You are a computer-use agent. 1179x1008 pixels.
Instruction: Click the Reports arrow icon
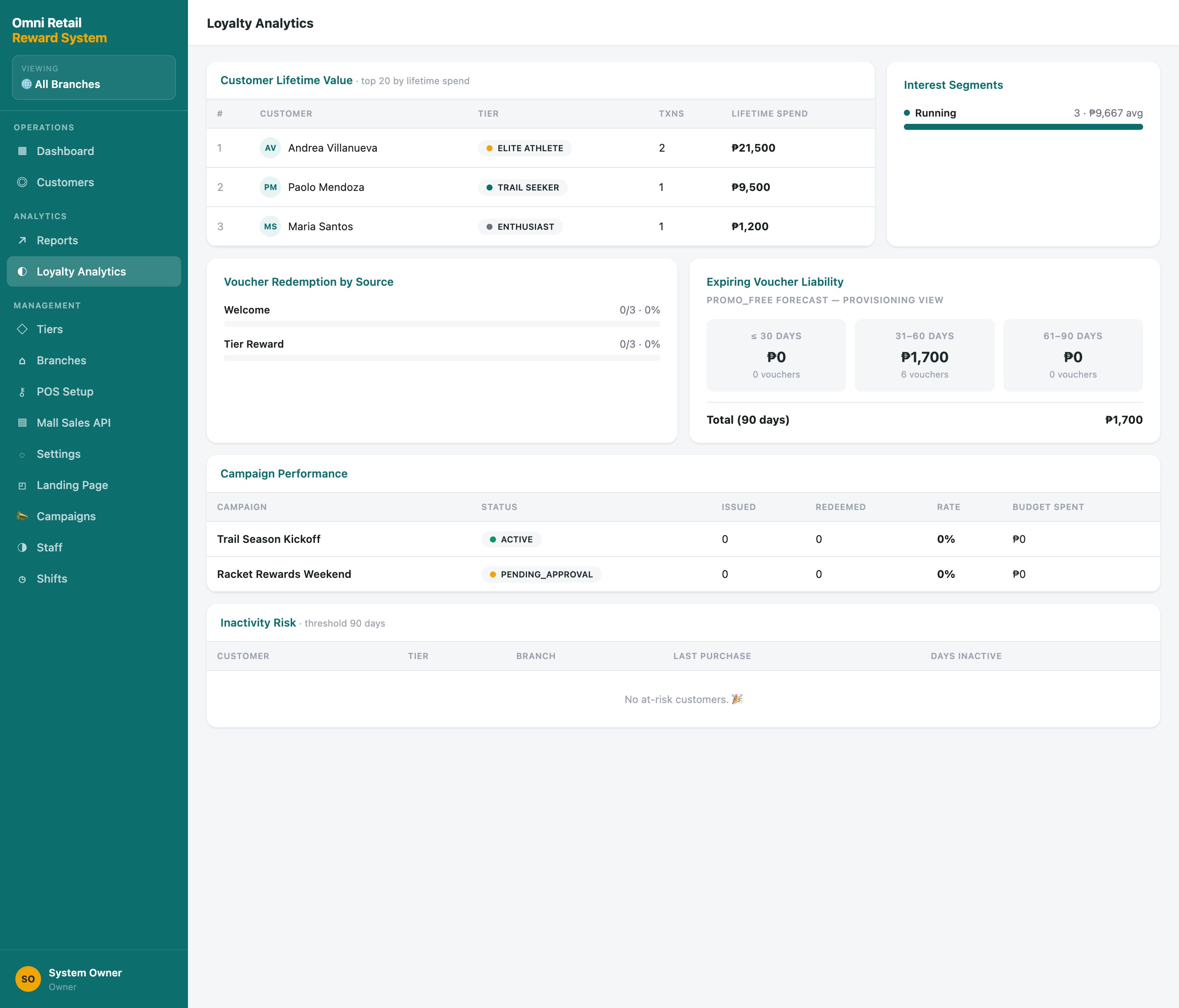(22, 240)
